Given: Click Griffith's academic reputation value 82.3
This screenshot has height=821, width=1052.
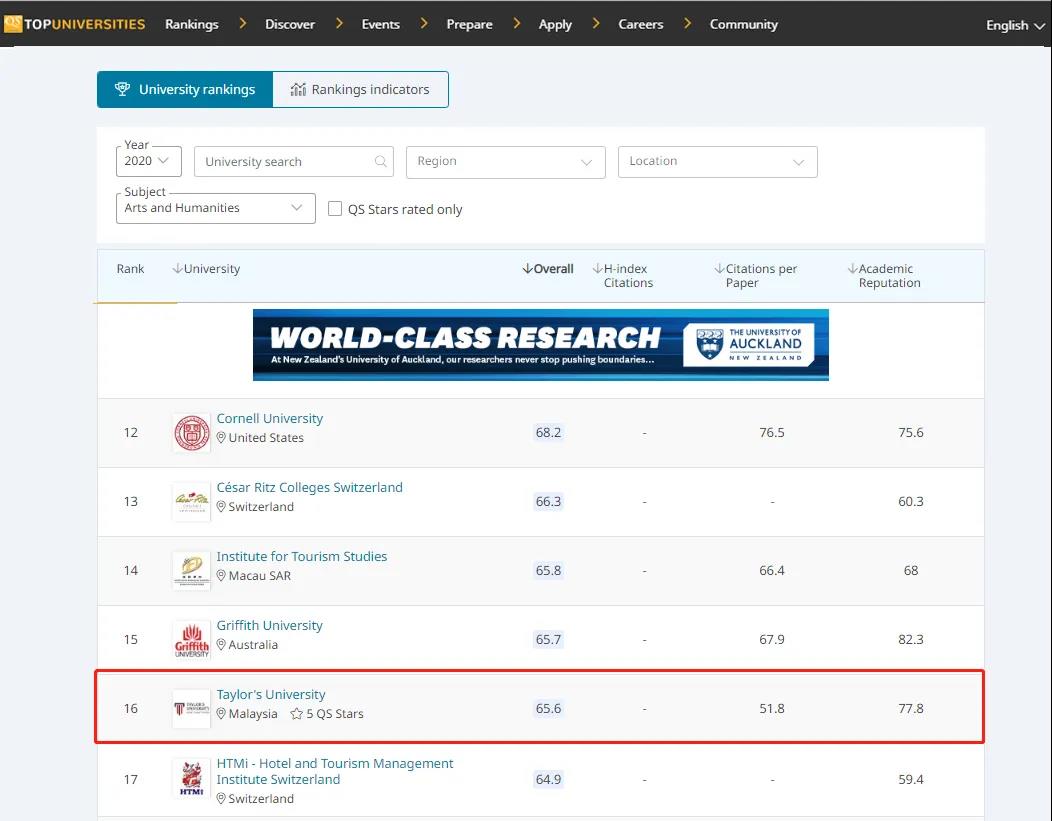Looking at the screenshot, I should (910, 640).
